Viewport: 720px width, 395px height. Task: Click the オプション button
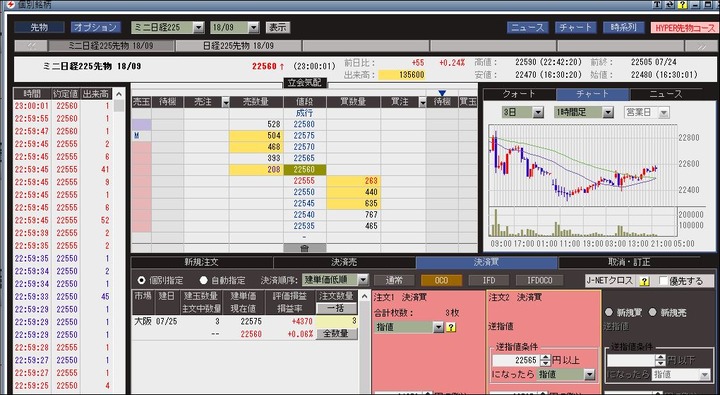[96, 28]
